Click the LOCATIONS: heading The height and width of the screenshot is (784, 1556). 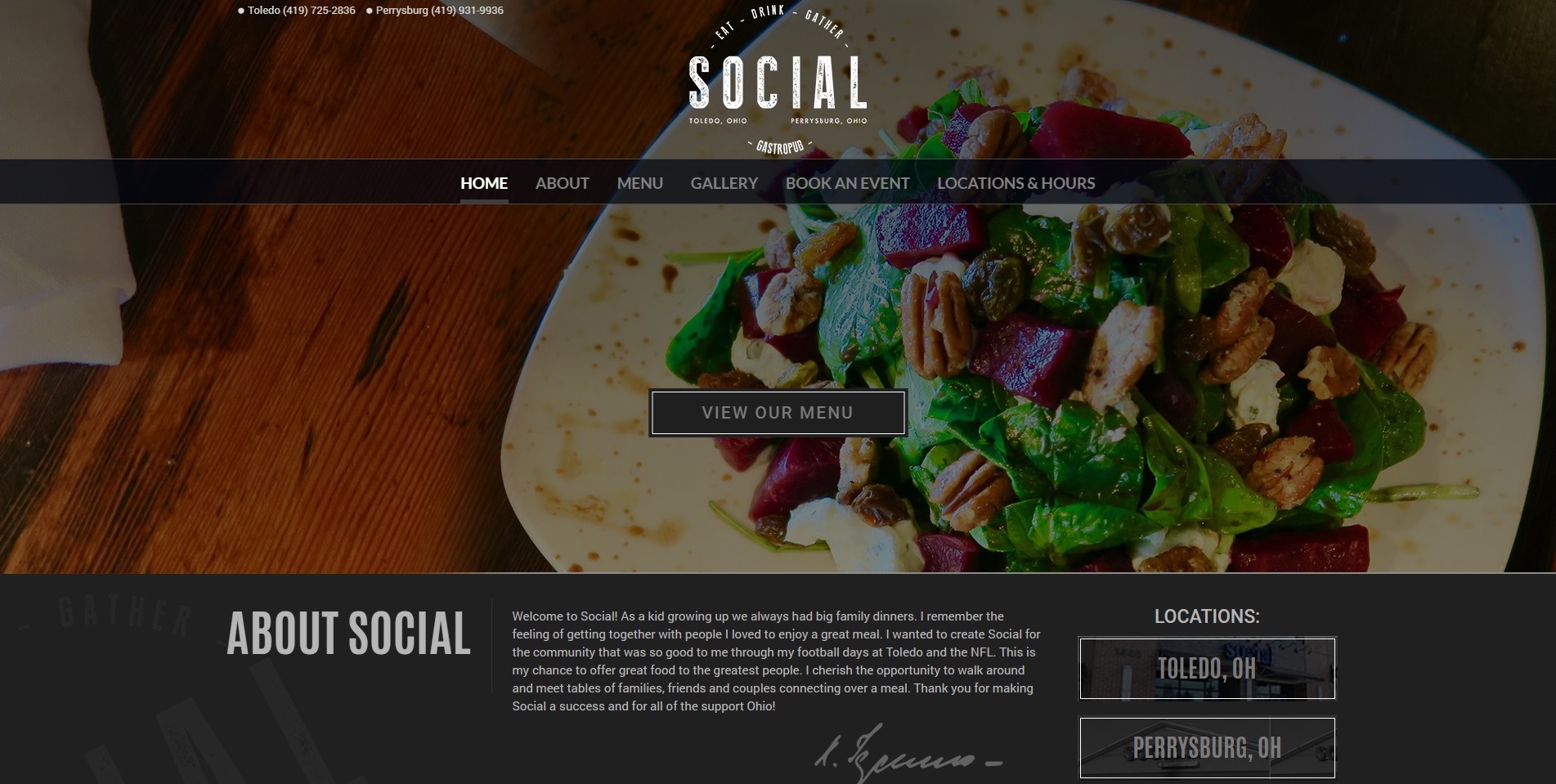1207,616
